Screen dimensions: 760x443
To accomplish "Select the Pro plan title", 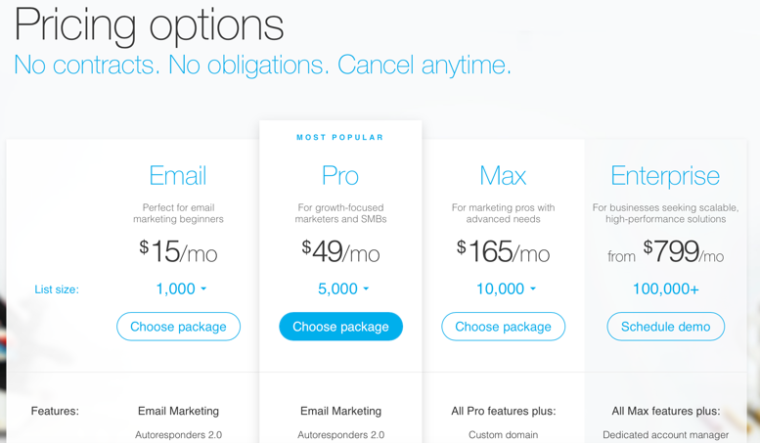I will [x=340, y=176].
